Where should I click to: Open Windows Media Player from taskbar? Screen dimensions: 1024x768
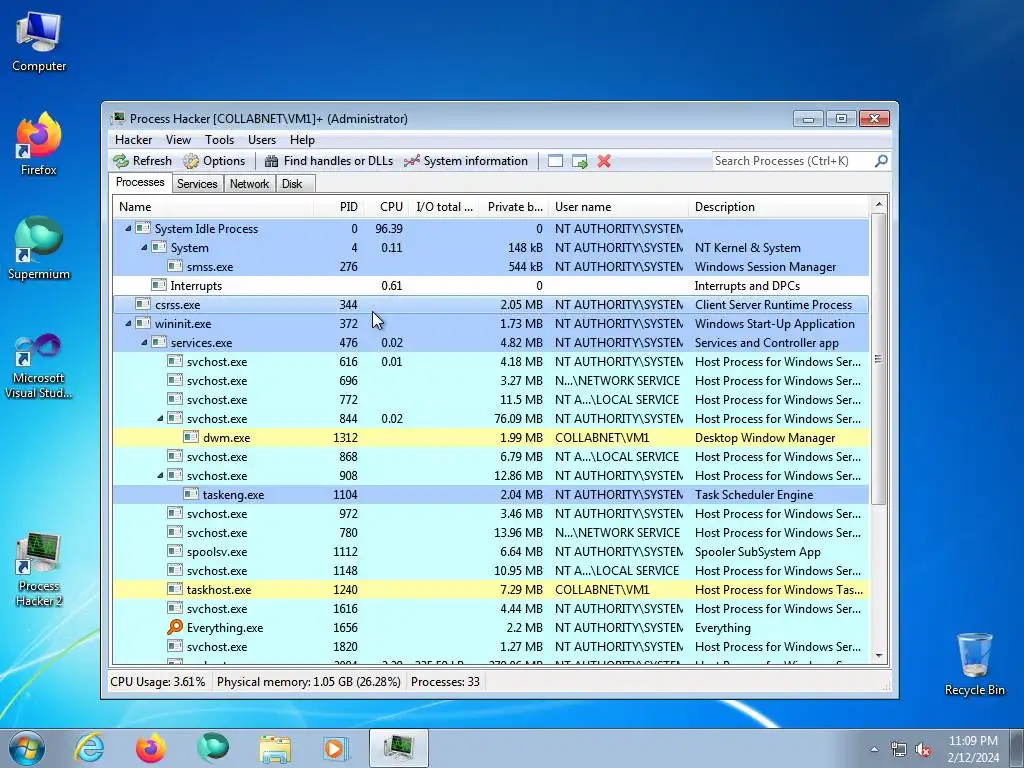pyautogui.click(x=336, y=748)
